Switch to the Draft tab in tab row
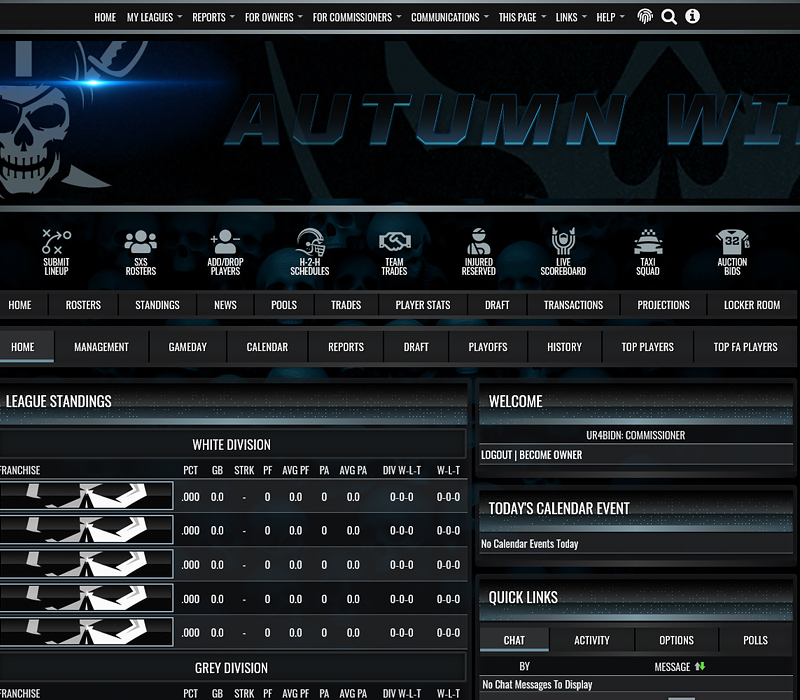 tap(416, 346)
